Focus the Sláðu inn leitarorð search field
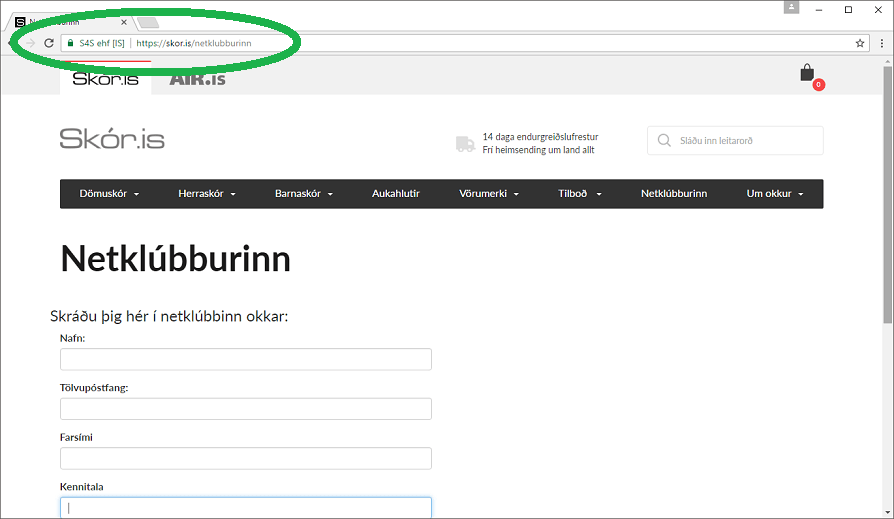The image size is (894, 519). coord(735,140)
